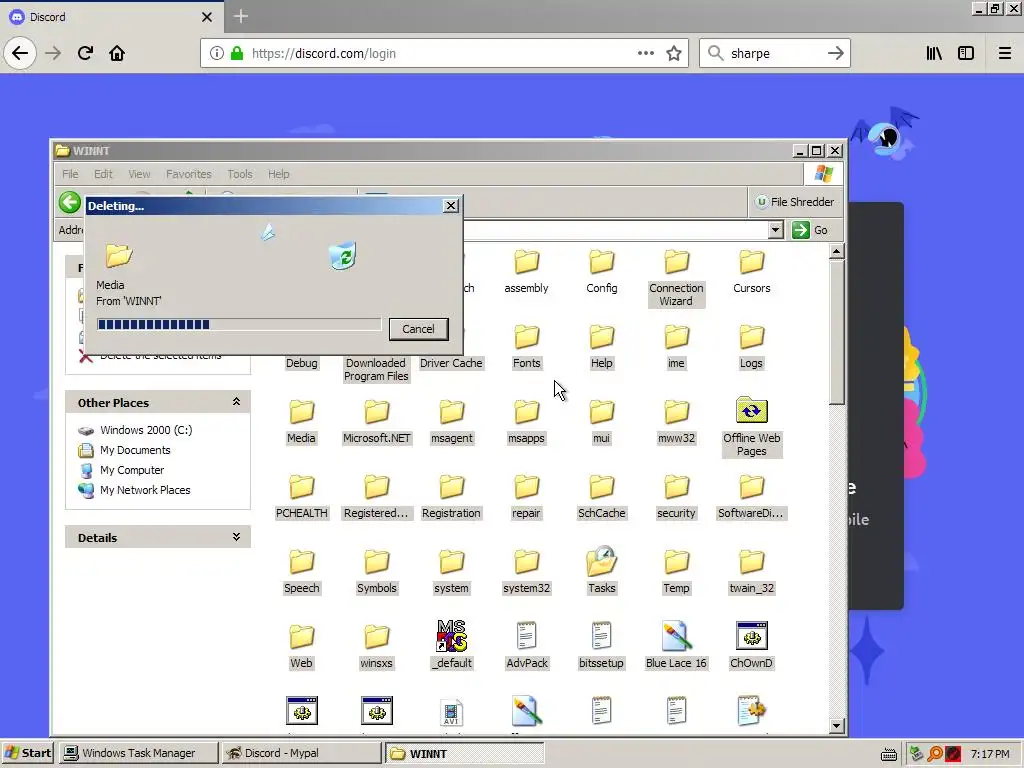Open the Fonts folder
The height and width of the screenshot is (768, 1024).
526,347
